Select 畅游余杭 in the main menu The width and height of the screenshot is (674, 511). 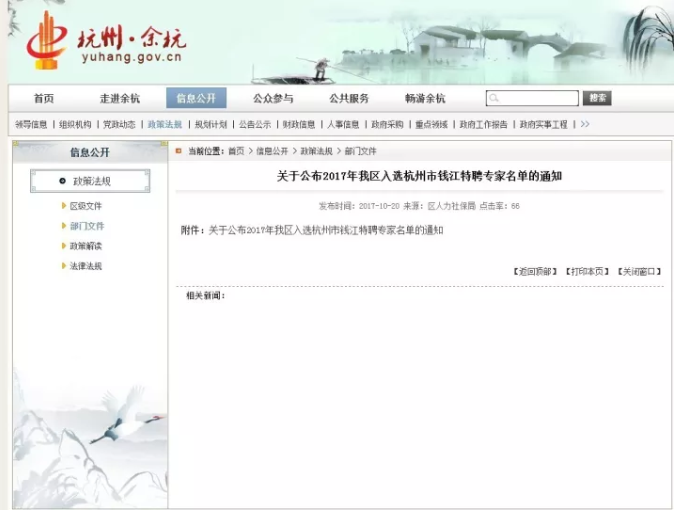(425, 99)
